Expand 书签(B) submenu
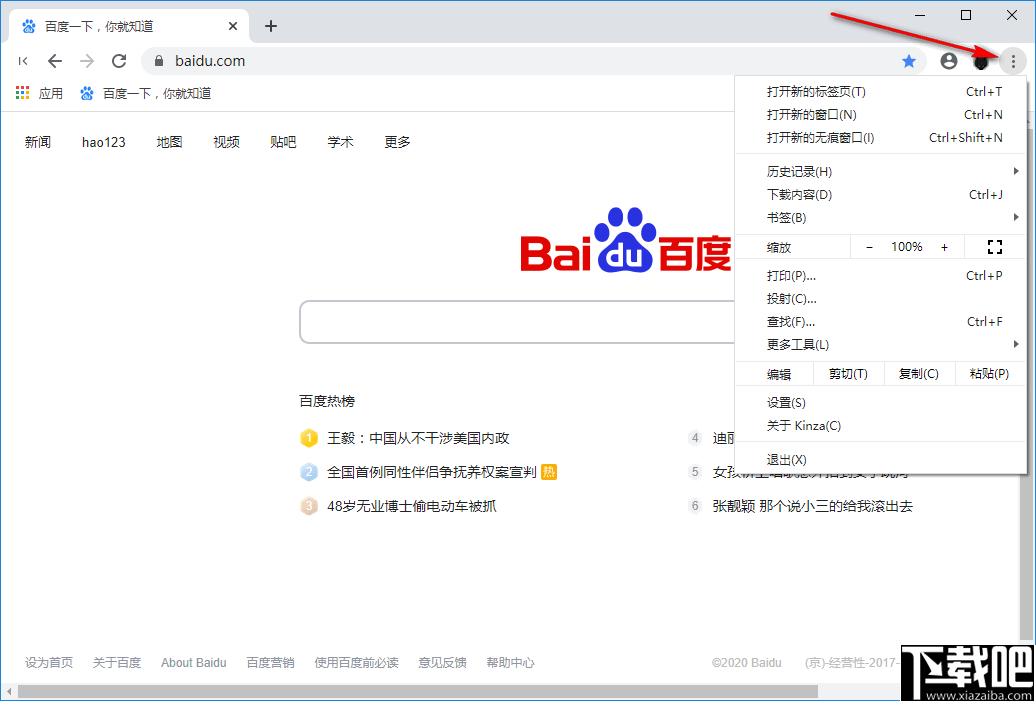The height and width of the screenshot is (701, 1036). pos(881,217)
